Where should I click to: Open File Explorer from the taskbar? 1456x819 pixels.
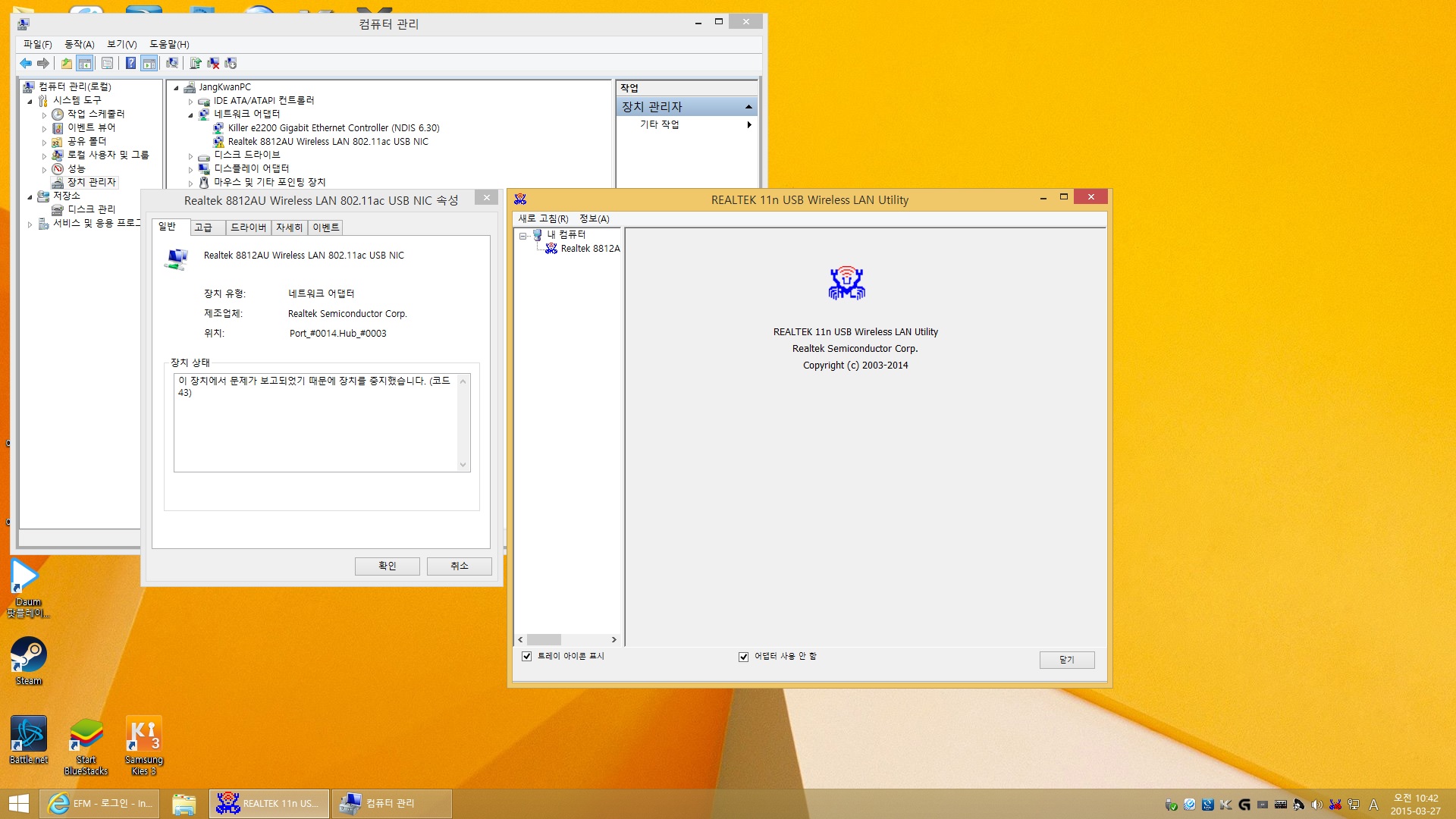pyautogui.click(x=184, y=804)
